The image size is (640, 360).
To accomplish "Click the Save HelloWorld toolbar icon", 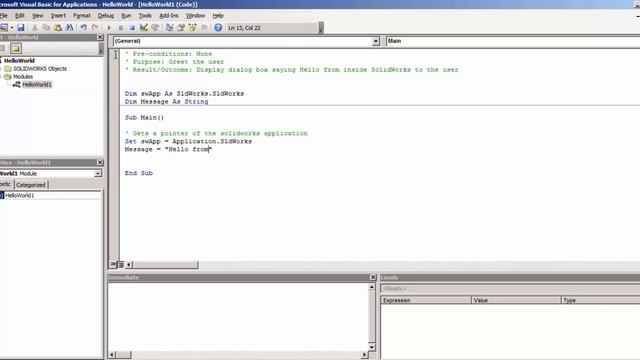I will pos(21,28).
